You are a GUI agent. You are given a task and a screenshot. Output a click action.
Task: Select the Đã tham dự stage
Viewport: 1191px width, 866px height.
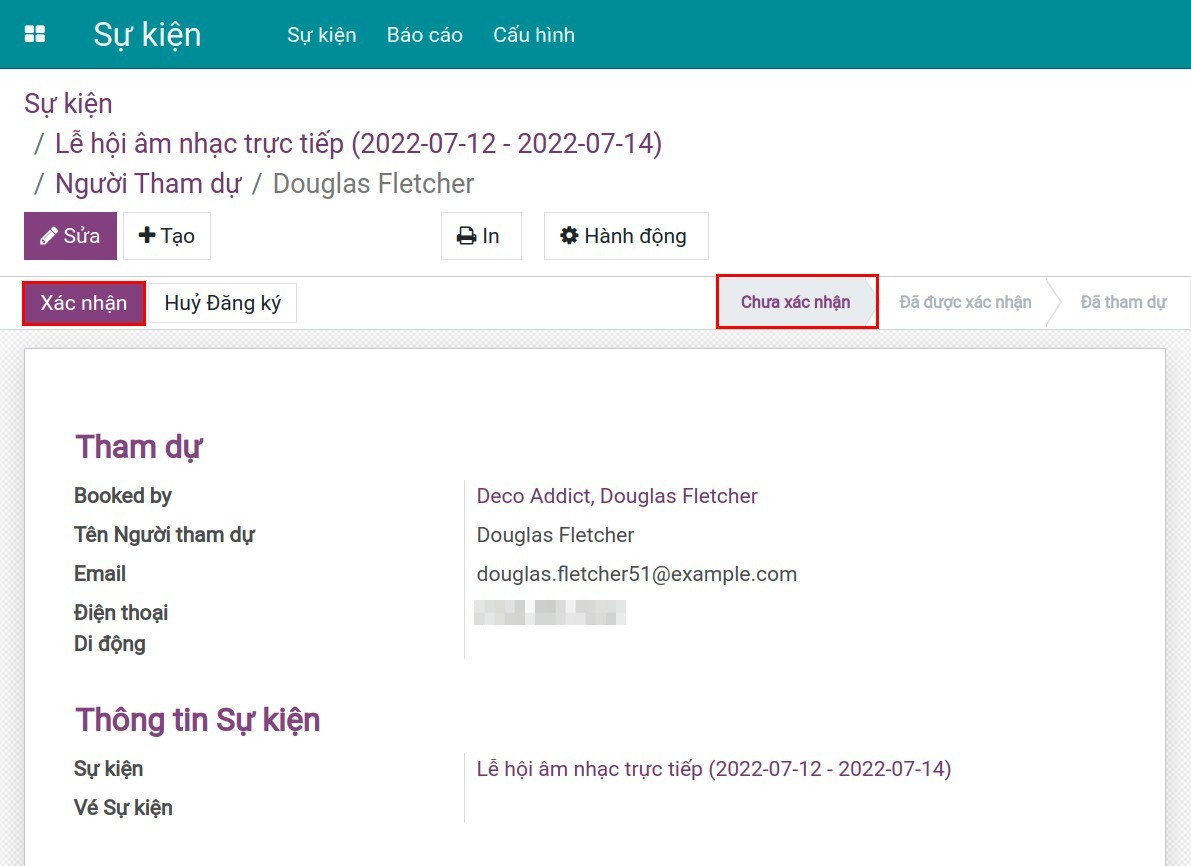(x=1123, y=302)
